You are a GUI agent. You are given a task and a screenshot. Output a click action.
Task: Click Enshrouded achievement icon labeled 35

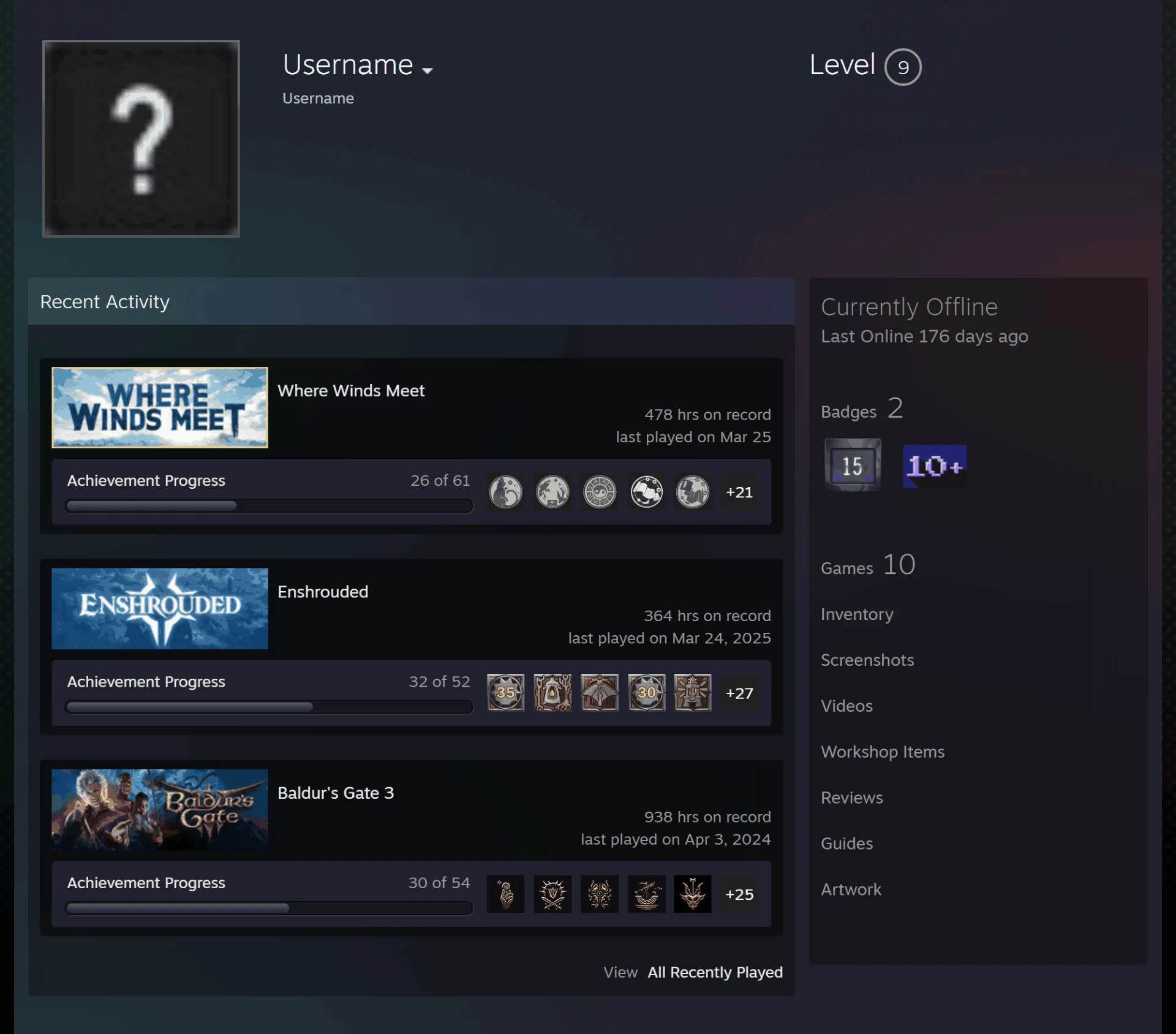(505, 693)
